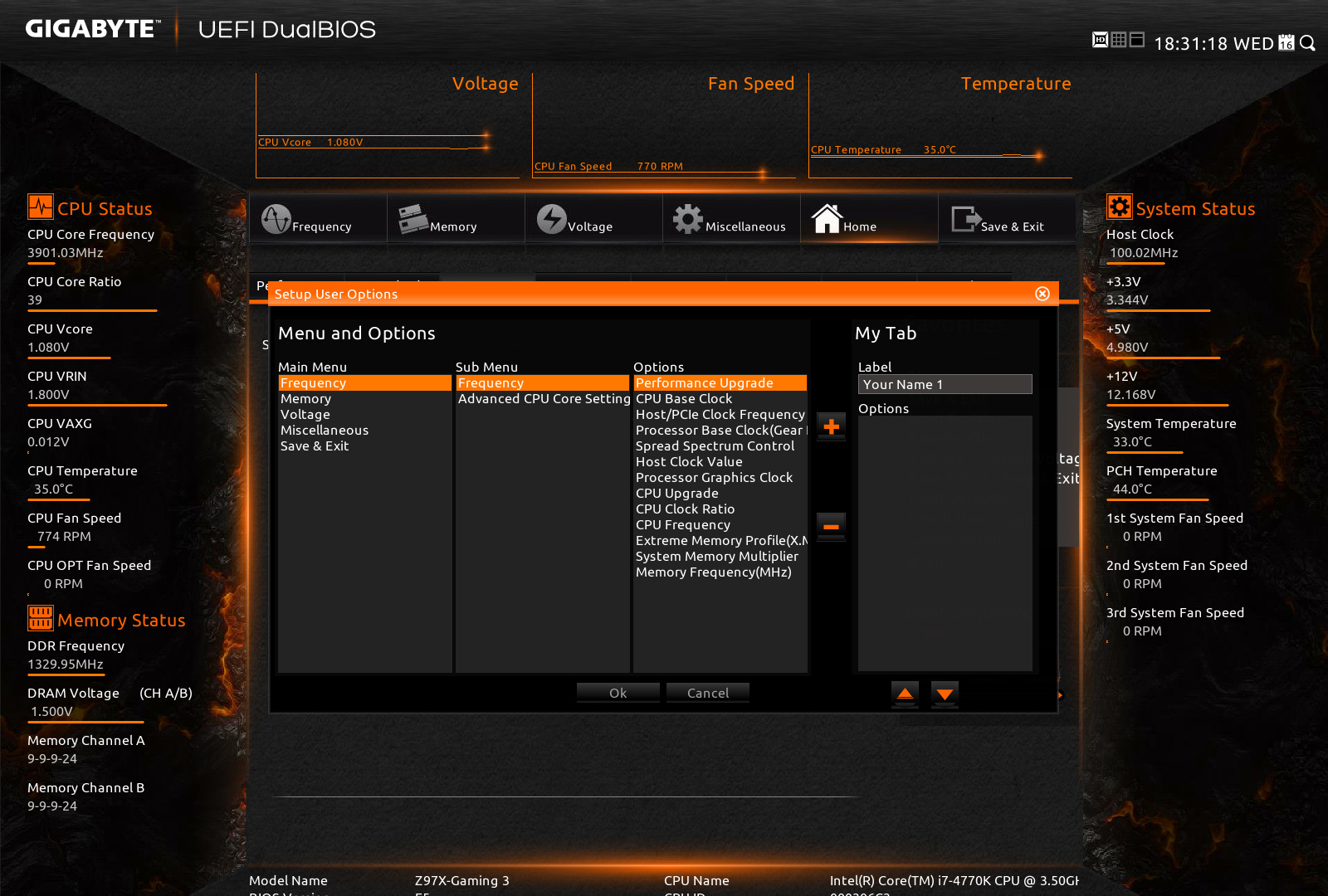Open the calendar date icon

pos(1286,42)
